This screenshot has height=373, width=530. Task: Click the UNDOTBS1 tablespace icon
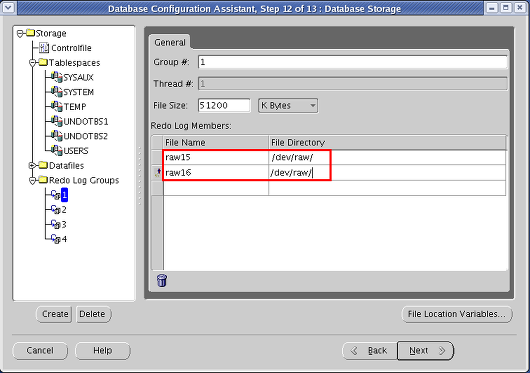click(x=56, y=121)
